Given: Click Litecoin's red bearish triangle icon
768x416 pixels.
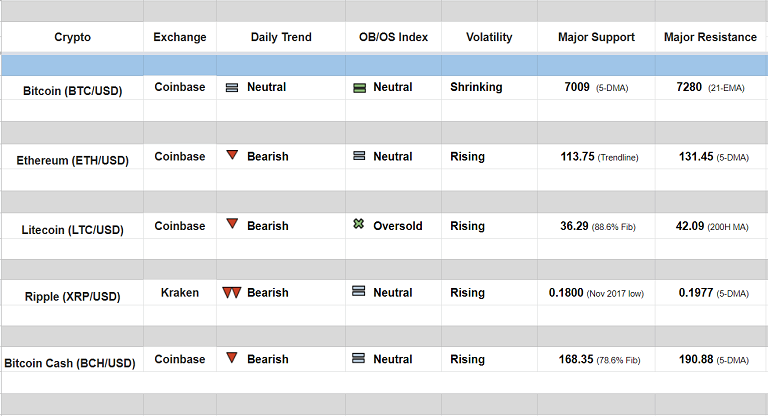Looking at the screenshot, I should point(232,224).
